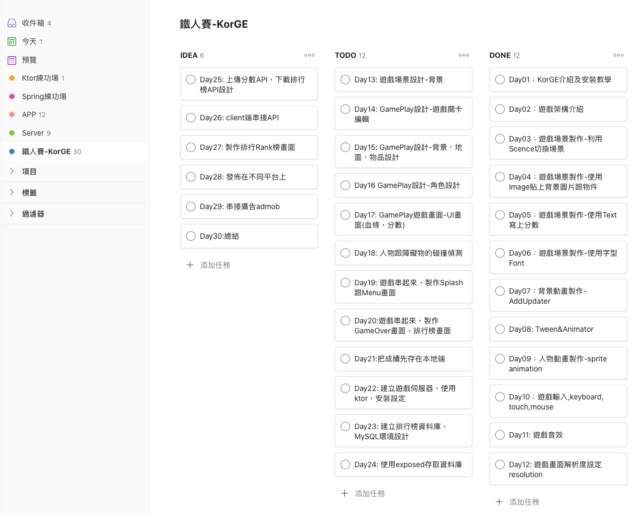Click the blue 鐵人賽-KorGE project dot

pos(12,151)
